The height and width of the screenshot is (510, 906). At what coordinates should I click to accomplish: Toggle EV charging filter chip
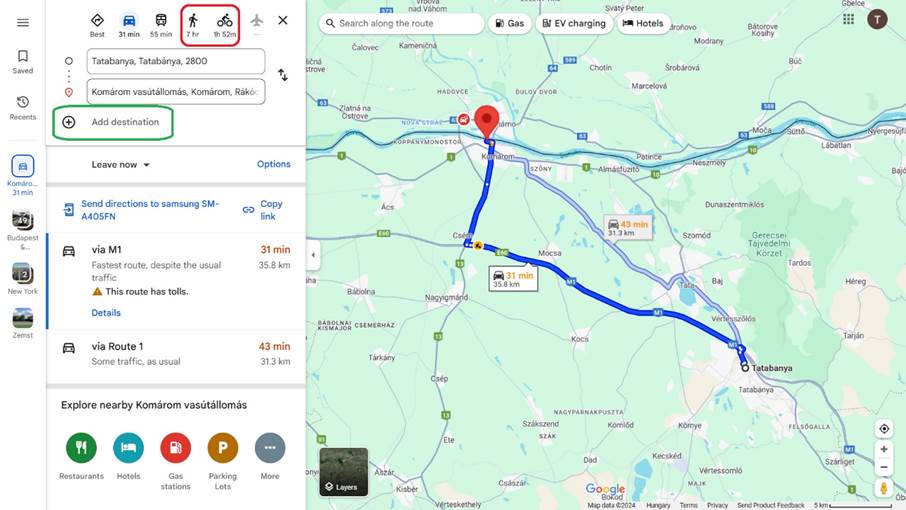coord(574,24)
